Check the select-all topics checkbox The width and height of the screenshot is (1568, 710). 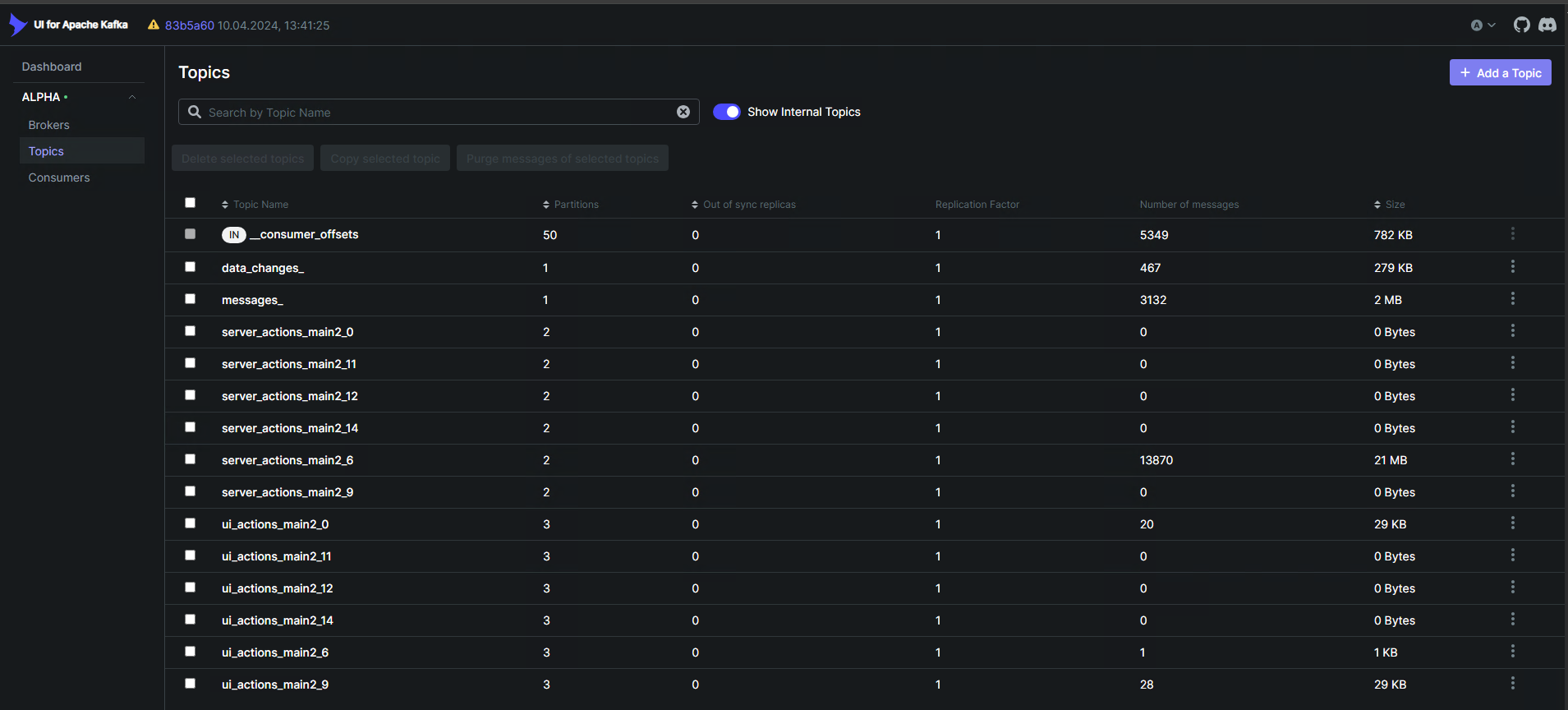[x=191, y=203]
